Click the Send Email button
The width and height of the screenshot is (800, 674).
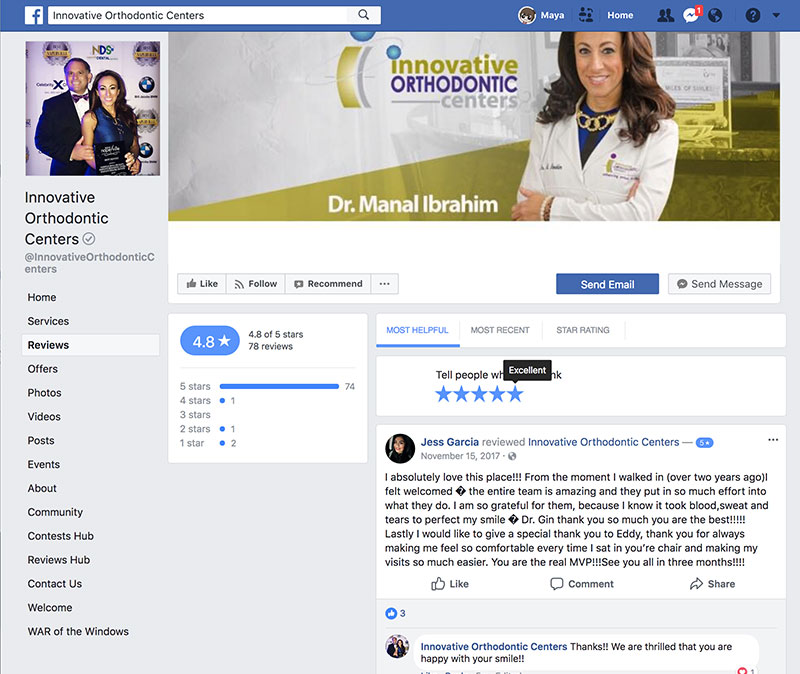[607, 284]
